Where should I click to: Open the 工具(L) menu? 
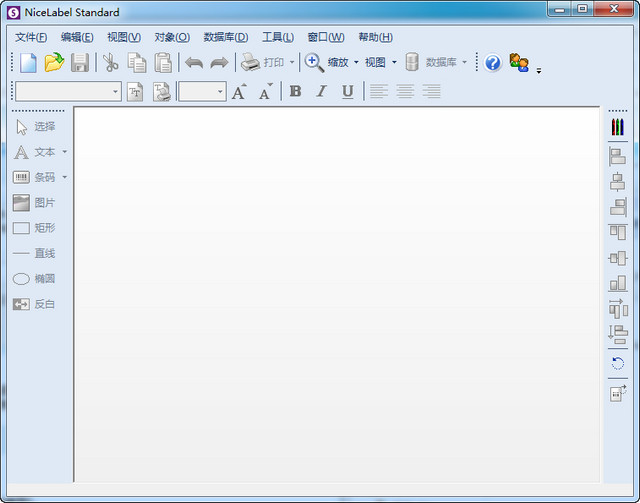[278, 37]
